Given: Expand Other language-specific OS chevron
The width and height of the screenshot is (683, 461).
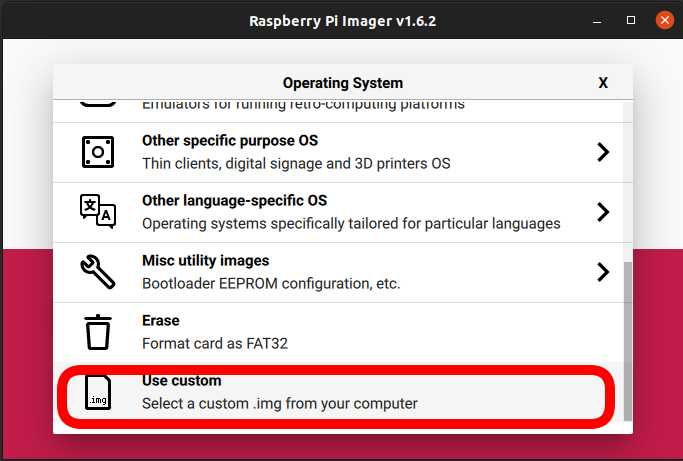Looking at the screenshot, I should tap(603, 212).
